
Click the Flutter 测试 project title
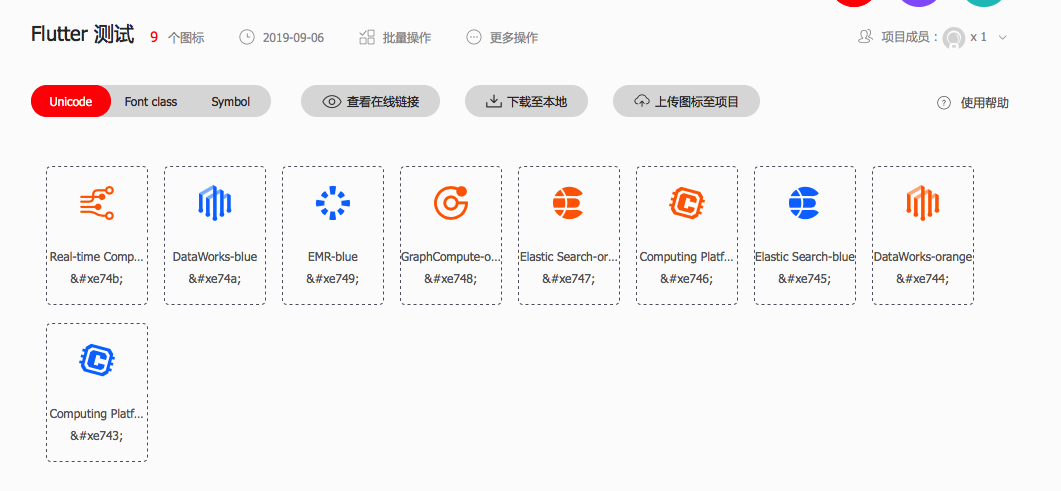point(83,34)
